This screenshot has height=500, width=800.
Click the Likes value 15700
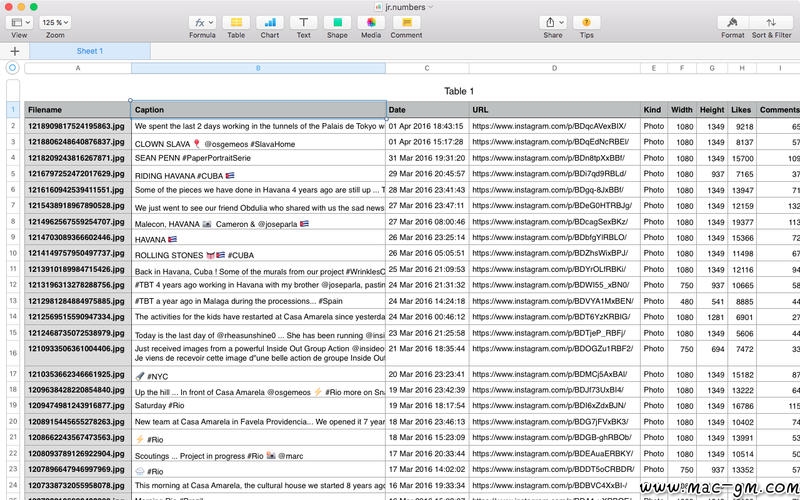click(742, 158)
